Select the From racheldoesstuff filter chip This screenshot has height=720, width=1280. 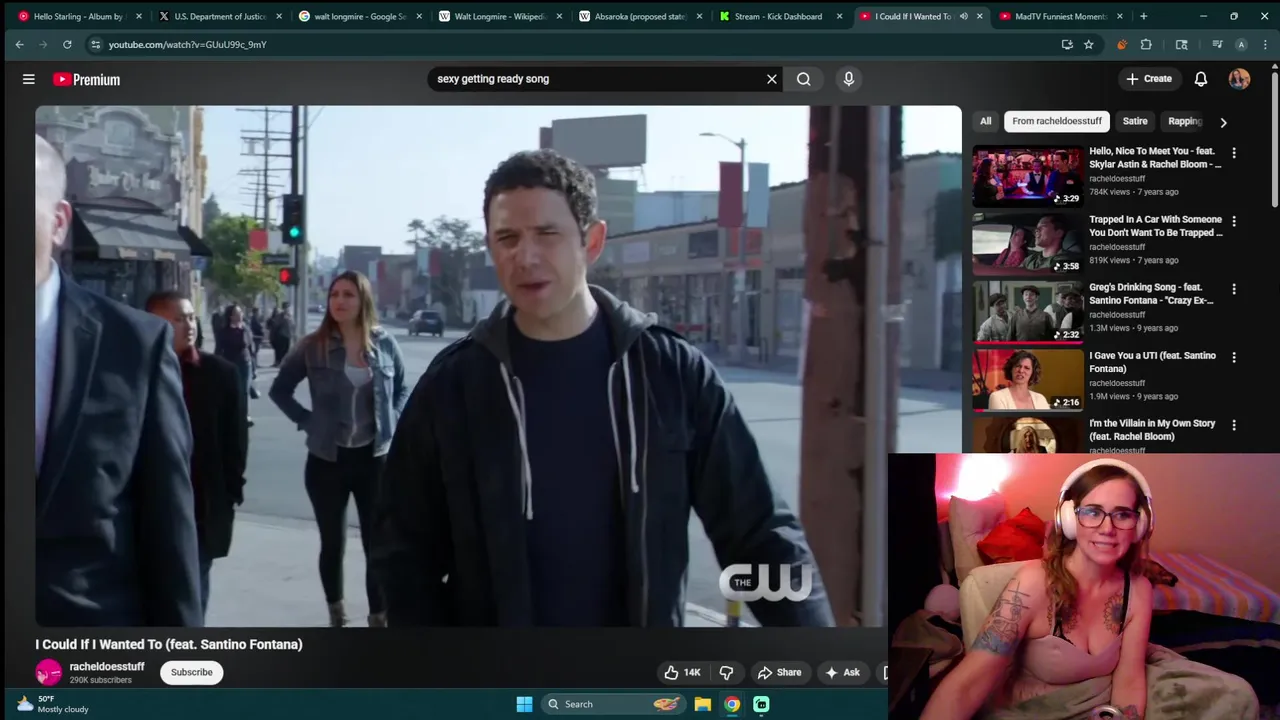click(x=1056, y=121)
